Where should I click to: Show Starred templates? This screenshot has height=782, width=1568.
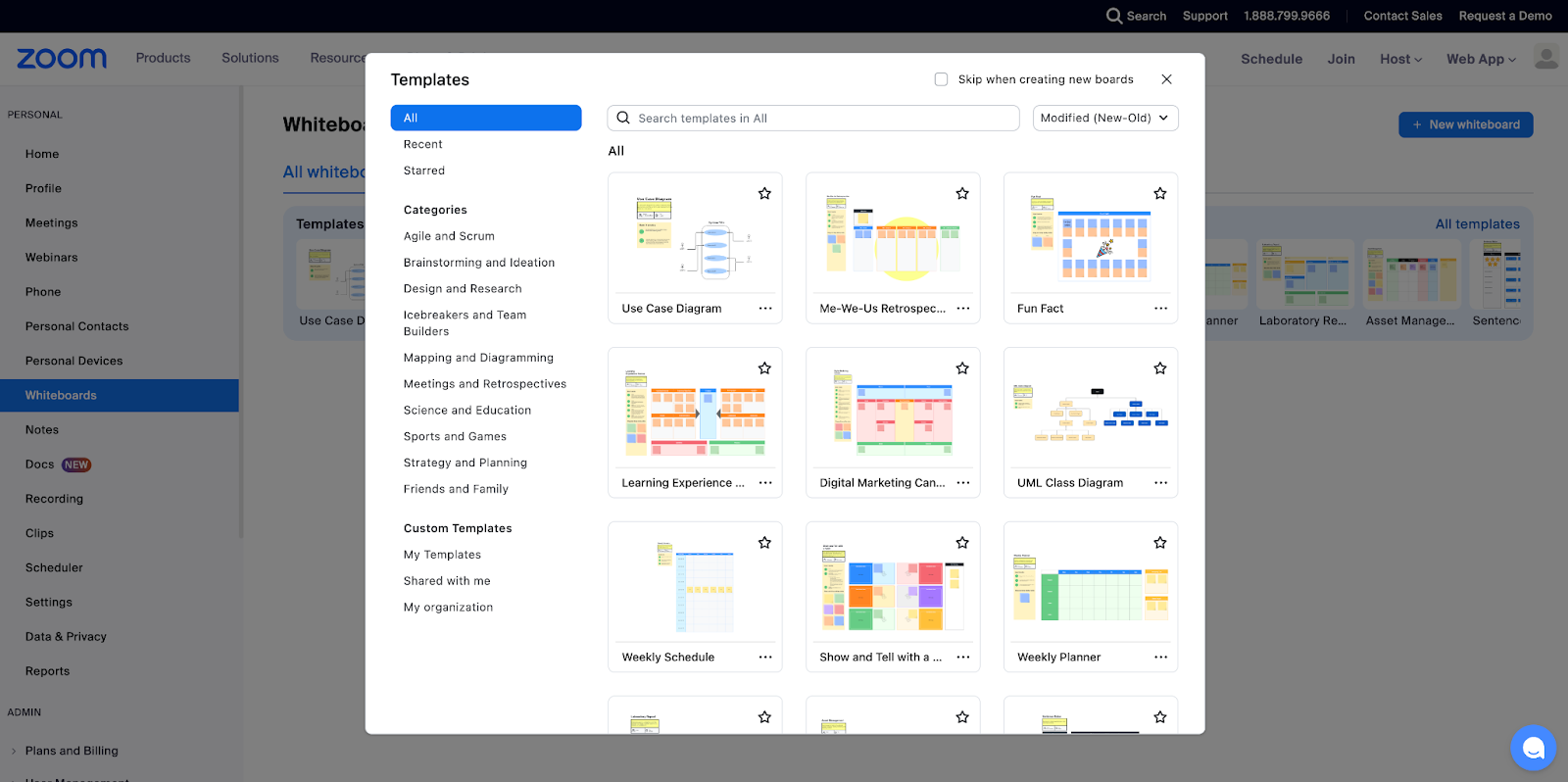424,171
